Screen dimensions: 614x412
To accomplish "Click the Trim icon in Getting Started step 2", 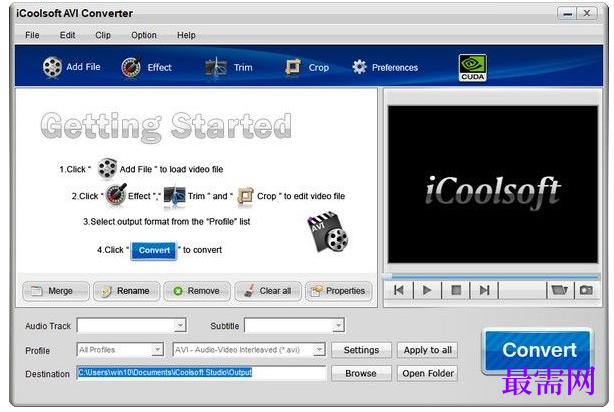I will (174, 196).
